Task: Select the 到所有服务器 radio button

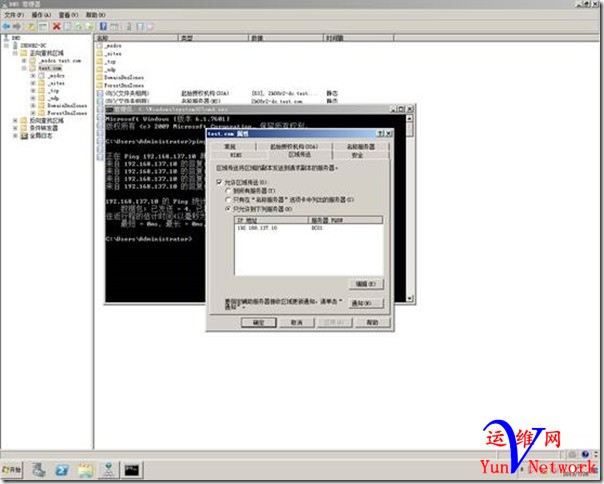Action: point(228,191)
